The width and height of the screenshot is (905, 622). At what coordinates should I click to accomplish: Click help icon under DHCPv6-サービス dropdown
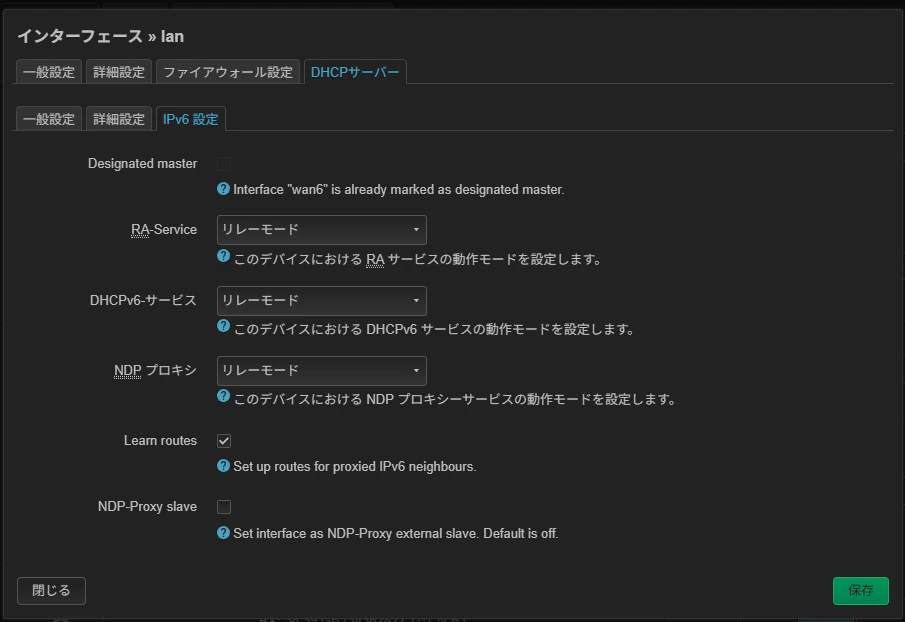[223, 326]
